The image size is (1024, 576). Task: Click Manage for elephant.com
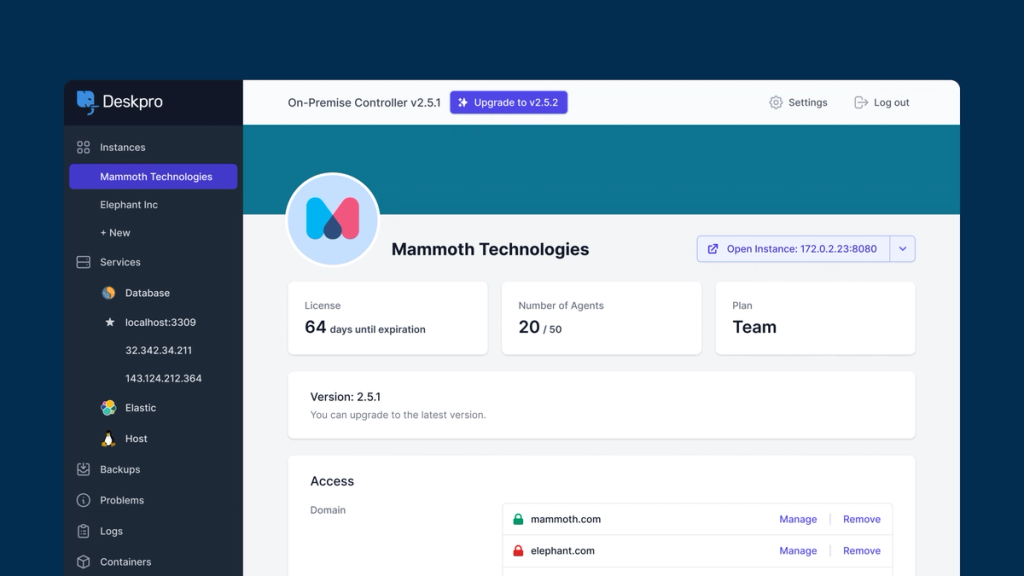pyautogui.click(x=798, y=551)
